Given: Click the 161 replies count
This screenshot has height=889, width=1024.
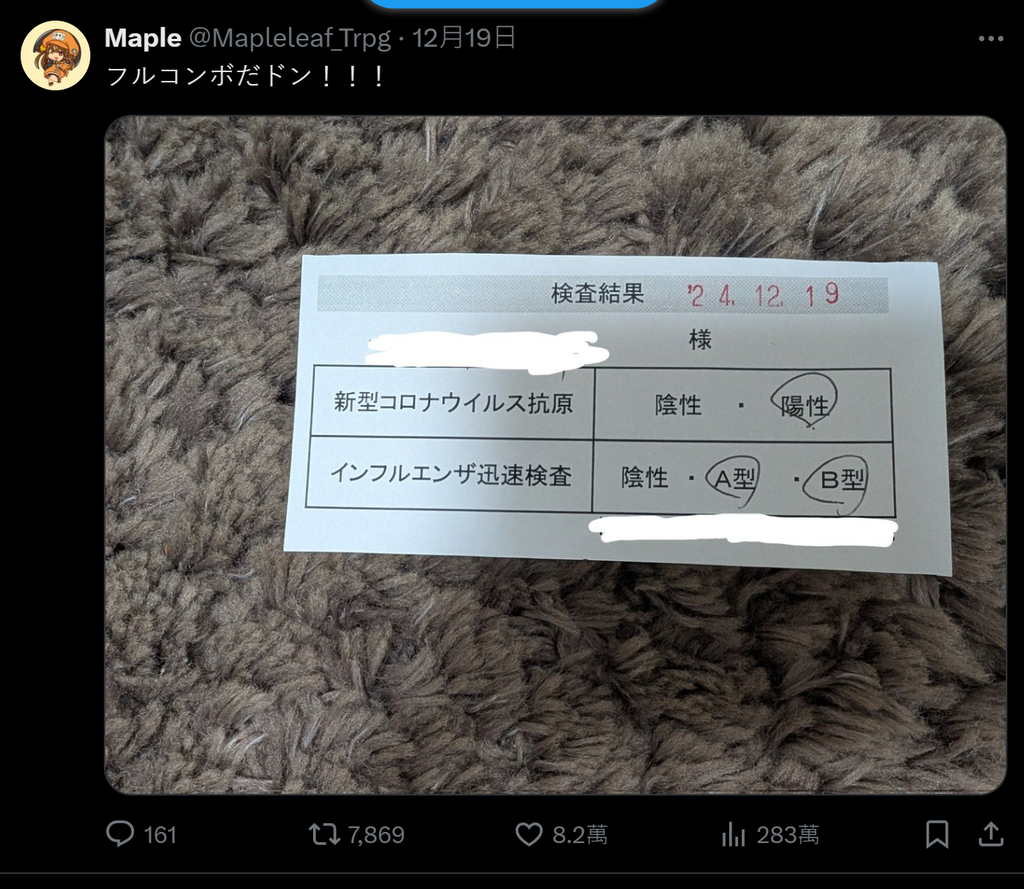Looking at the screenshot, I should point(160,835).
